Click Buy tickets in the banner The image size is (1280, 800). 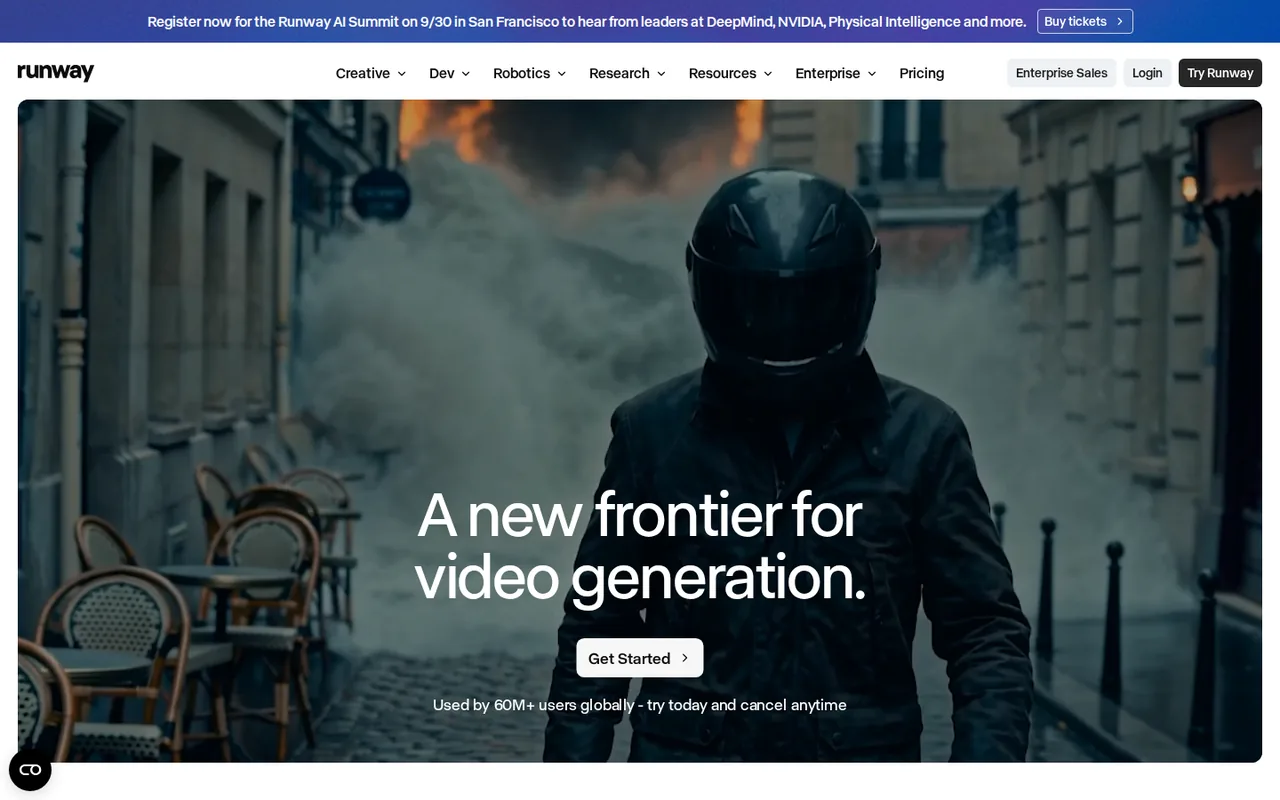1085,21
